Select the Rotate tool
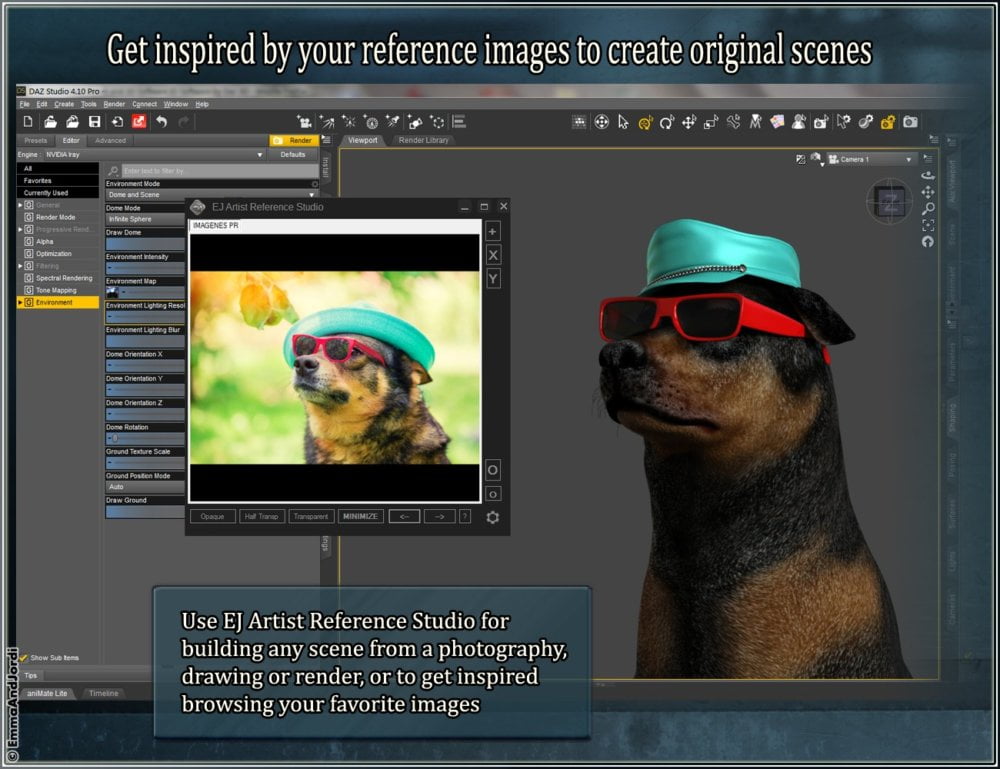This screenshot has width=1000, height=769. coord(666,122)
